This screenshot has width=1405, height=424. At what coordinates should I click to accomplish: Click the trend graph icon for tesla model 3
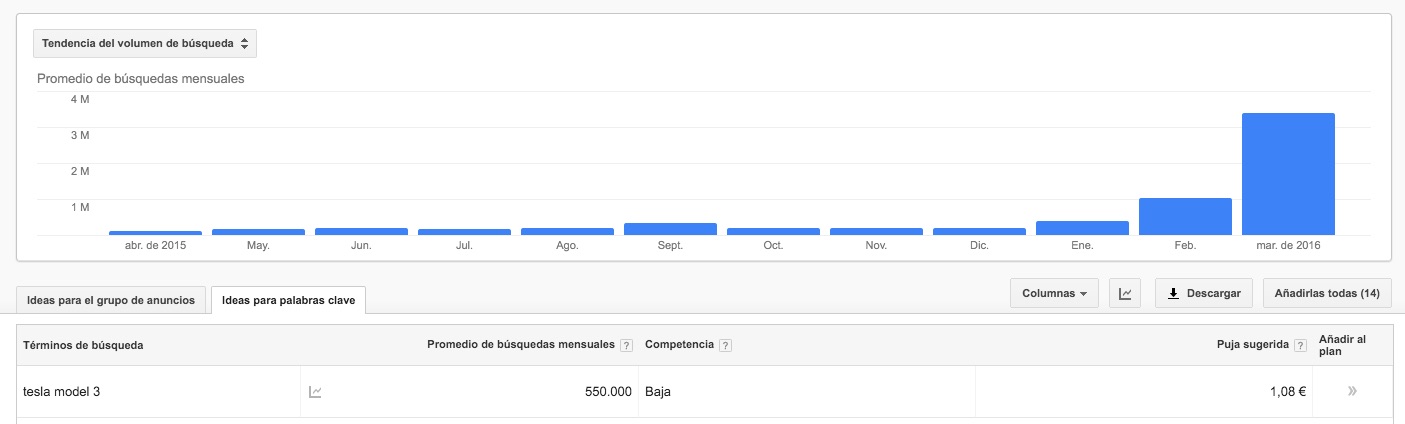click(315, 392)
